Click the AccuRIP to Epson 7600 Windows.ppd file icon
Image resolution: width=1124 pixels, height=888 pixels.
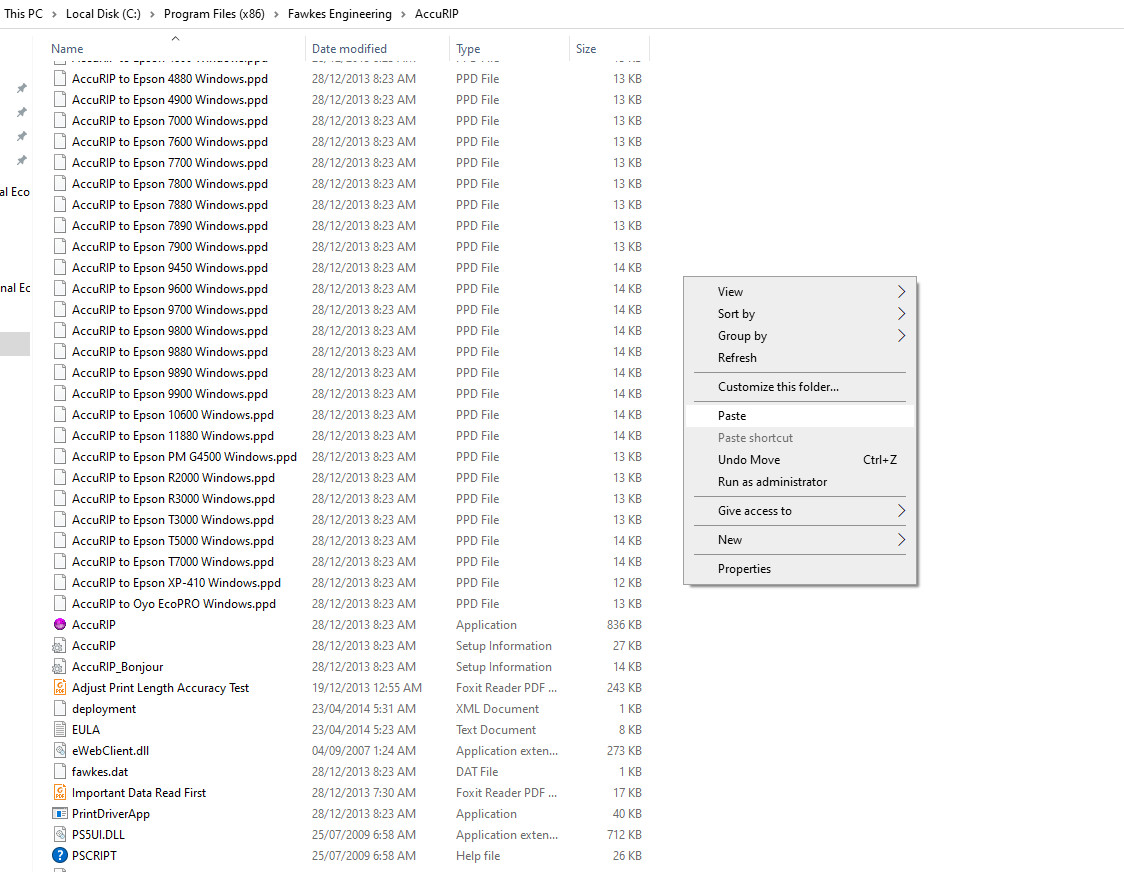tap(60, 142)
